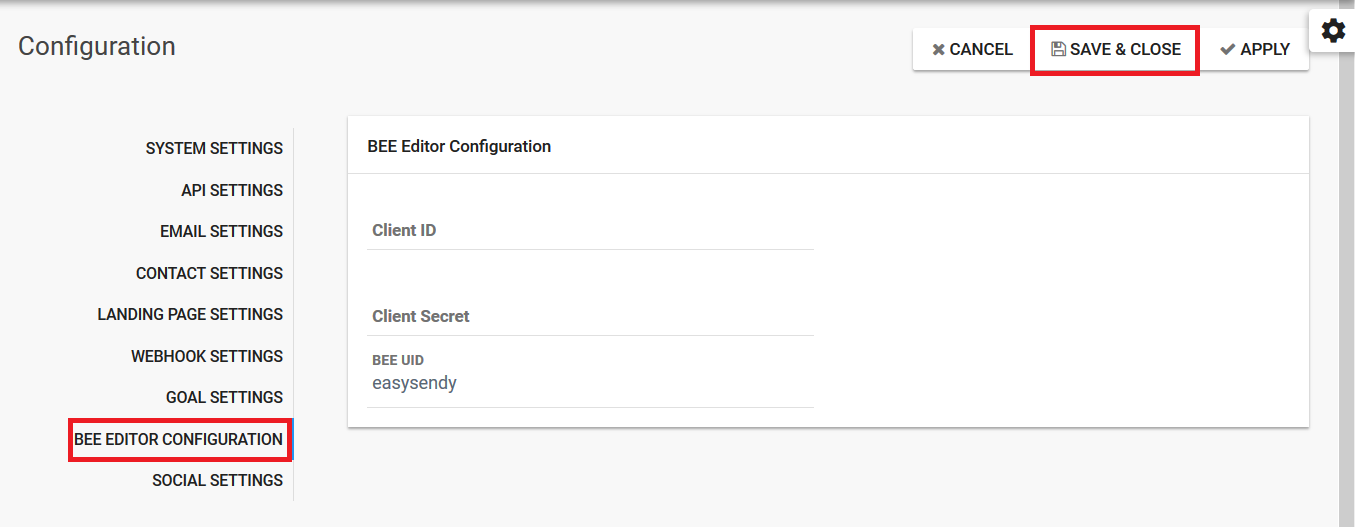Switch to API Settings tab

click(x=232, y=190)
